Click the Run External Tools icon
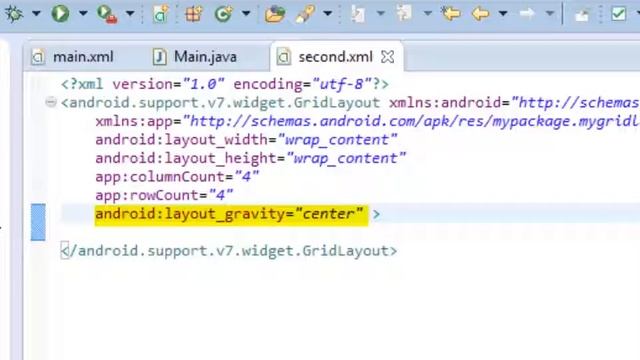The image size is (640, 360). coord(107,14)
